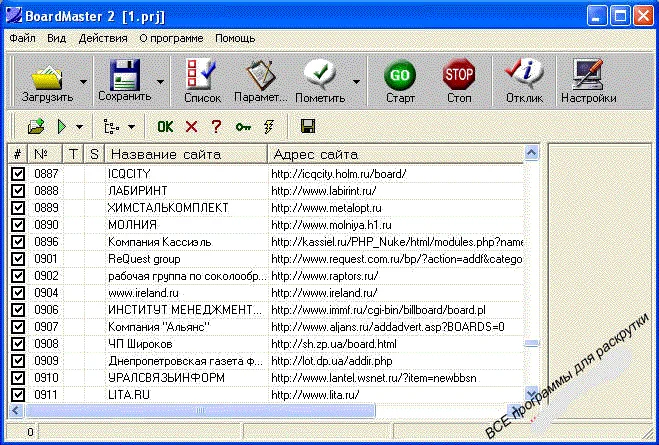The width and height of the screenshot is (659, 445).
Task: Toggle checkbox for МОЛНИЯ row
Action: click(18, 225)
